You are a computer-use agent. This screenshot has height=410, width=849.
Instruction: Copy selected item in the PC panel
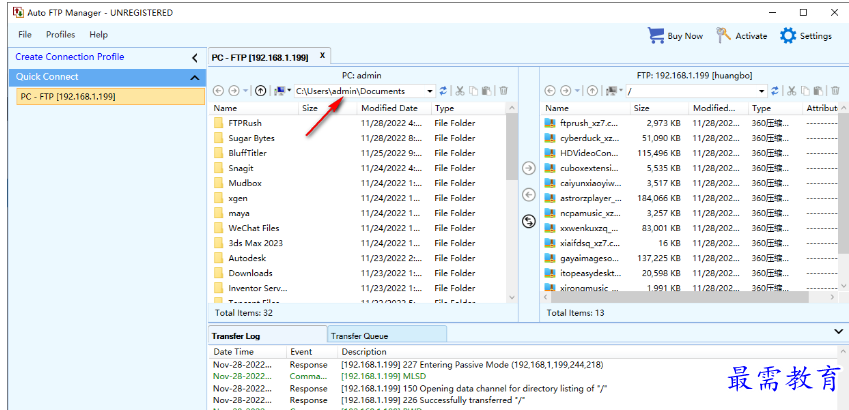pyautogui.click(x=474, y=91)
